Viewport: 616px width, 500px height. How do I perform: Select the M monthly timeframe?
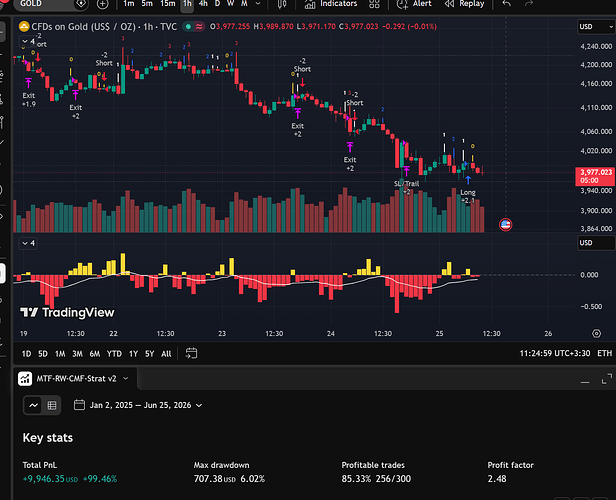coord(244,4)
